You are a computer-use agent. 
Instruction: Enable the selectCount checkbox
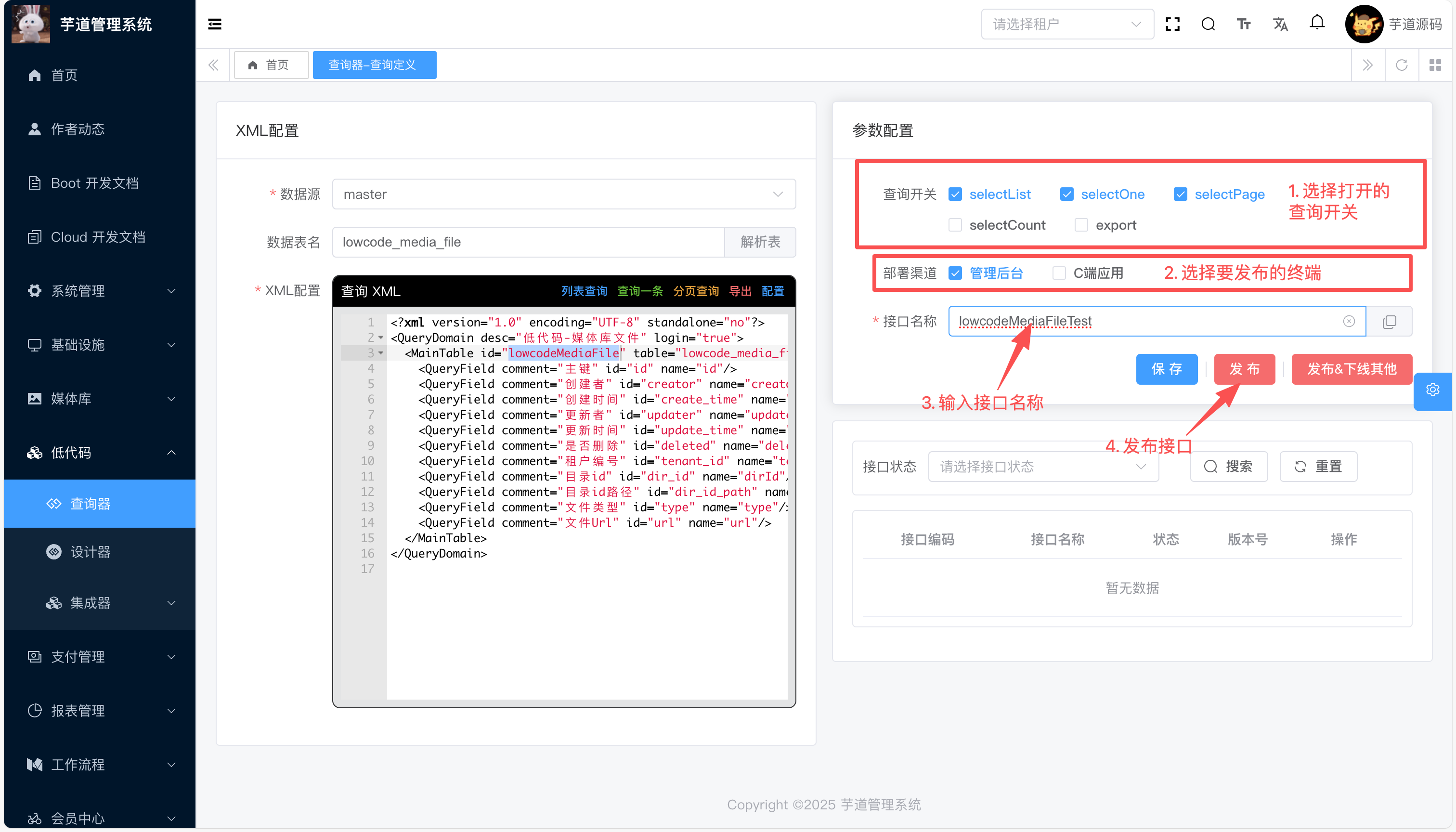coord(955,225)
